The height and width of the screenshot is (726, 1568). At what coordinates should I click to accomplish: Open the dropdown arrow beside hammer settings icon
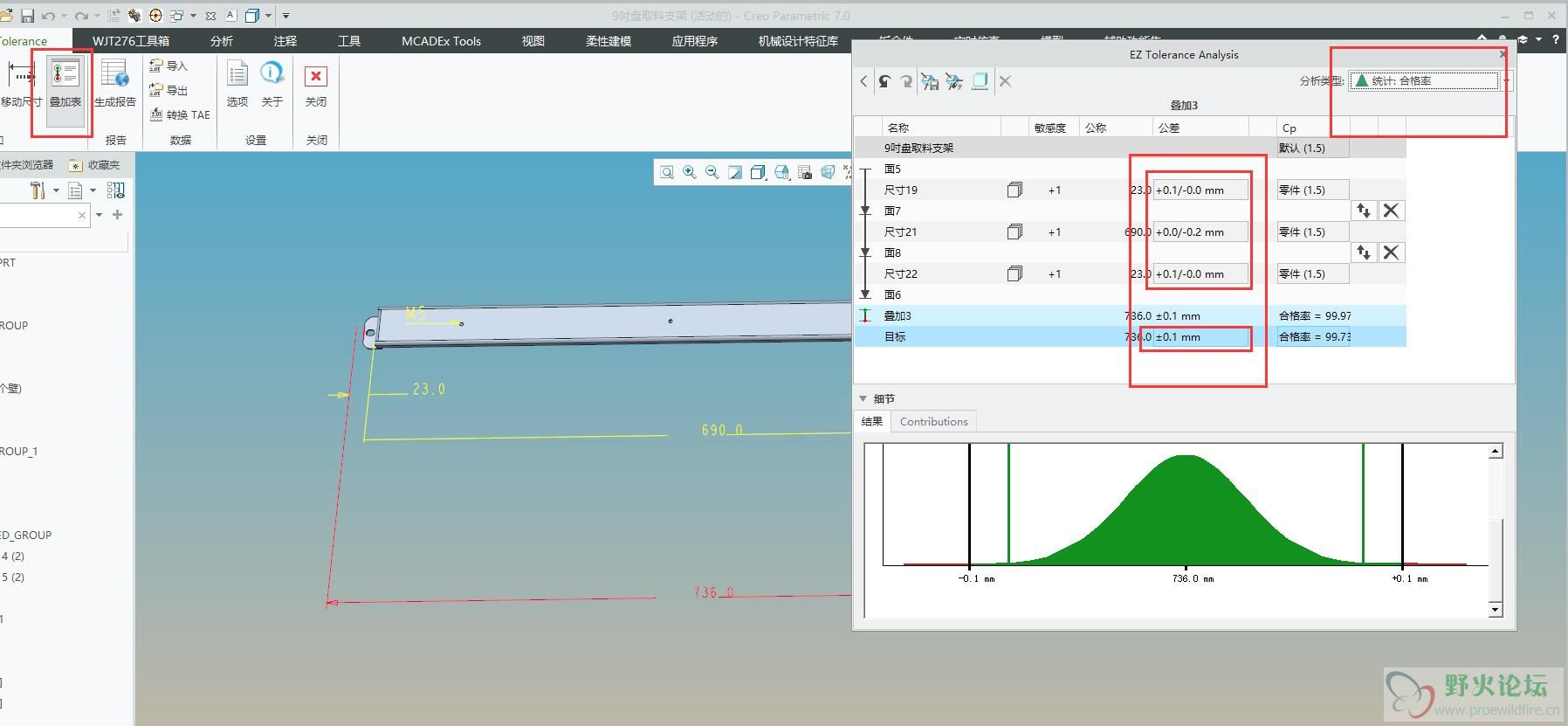(57, 190)
